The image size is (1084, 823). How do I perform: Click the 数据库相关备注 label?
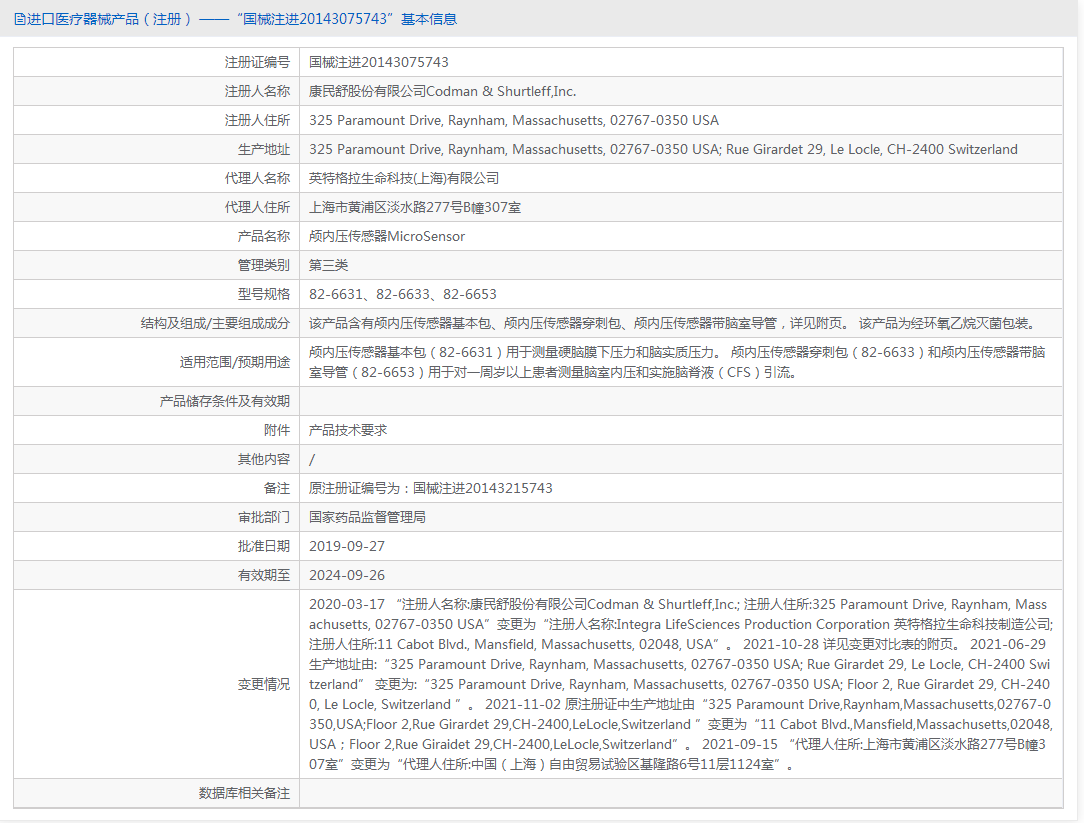244,793
